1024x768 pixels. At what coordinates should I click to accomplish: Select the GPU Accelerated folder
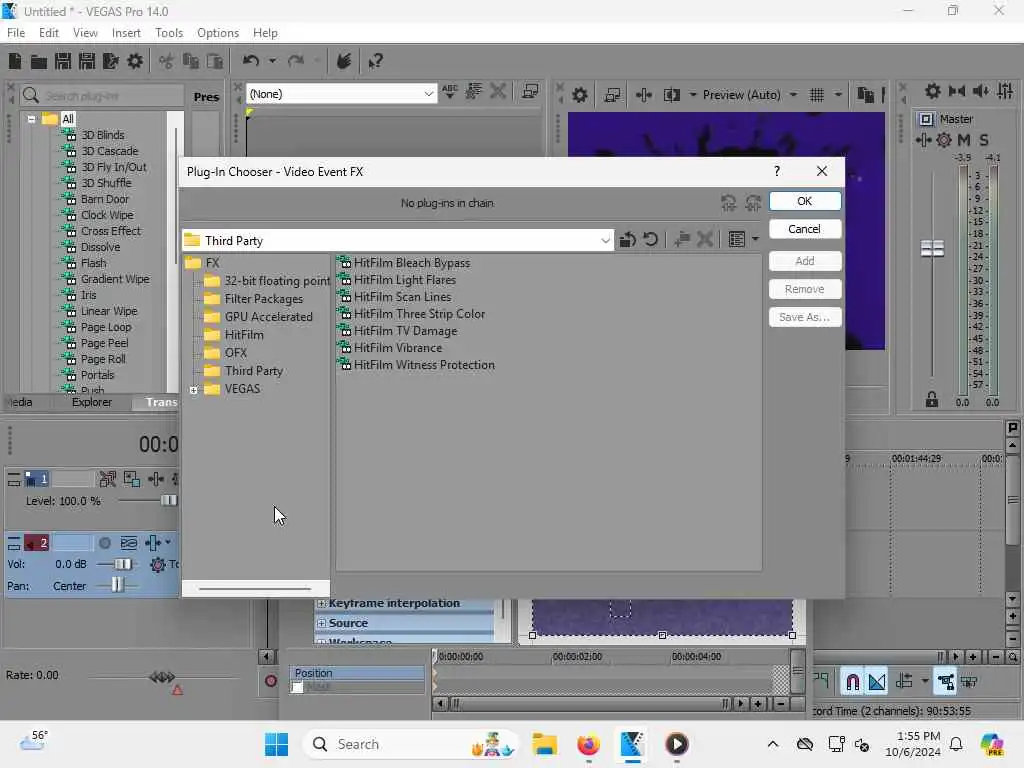[268, 317]
